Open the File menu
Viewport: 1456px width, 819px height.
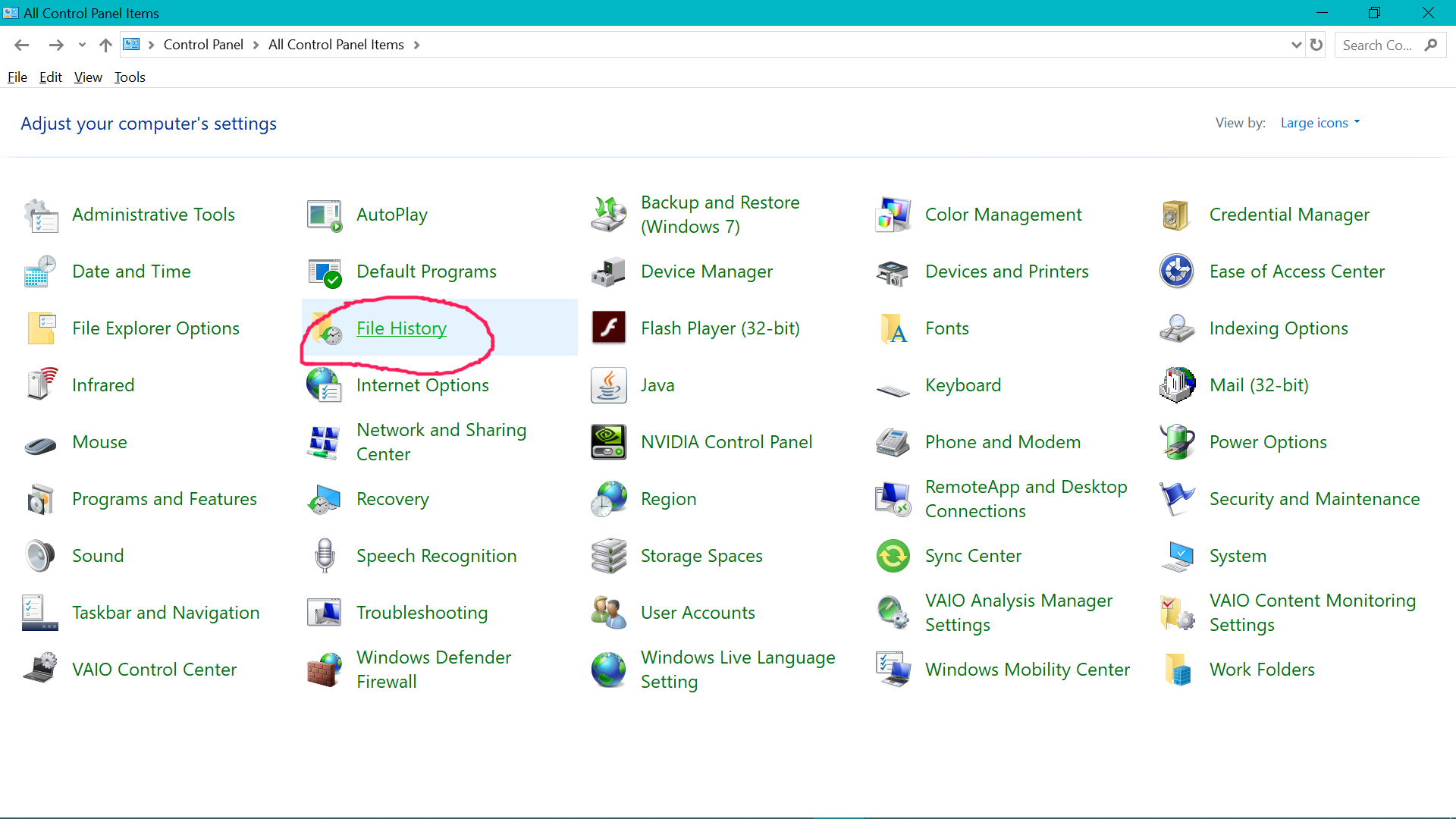[x=17, y=77]
